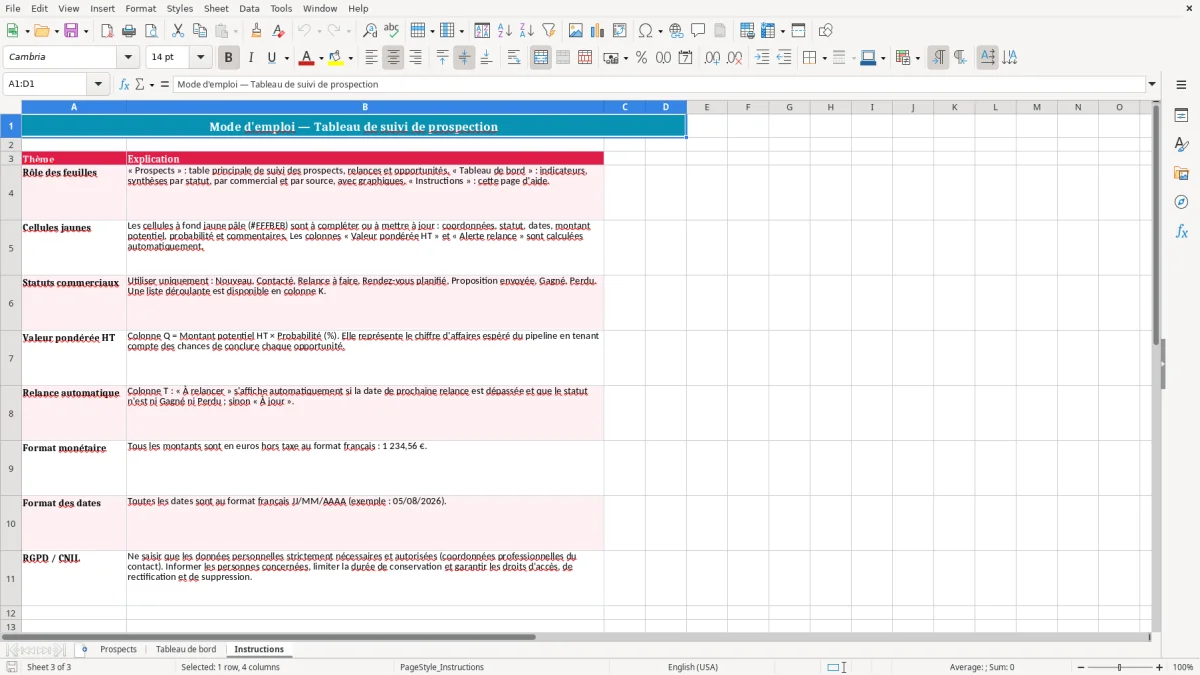This screenshot has width=1200, height=675.
Task: Click the 100% zoom level
Action: tap(1183, 667)
